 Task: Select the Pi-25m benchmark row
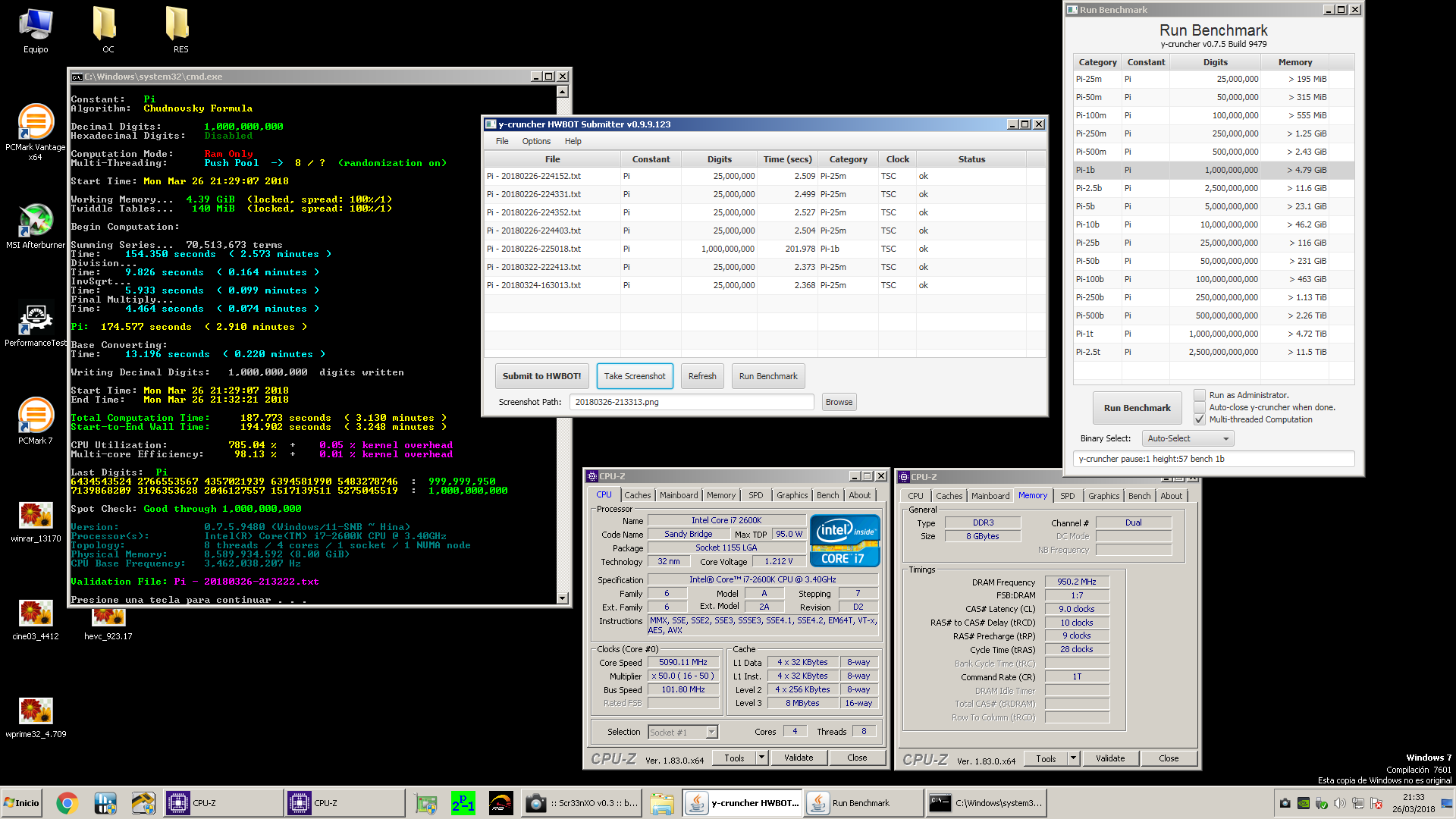[x=1213, y=79]
